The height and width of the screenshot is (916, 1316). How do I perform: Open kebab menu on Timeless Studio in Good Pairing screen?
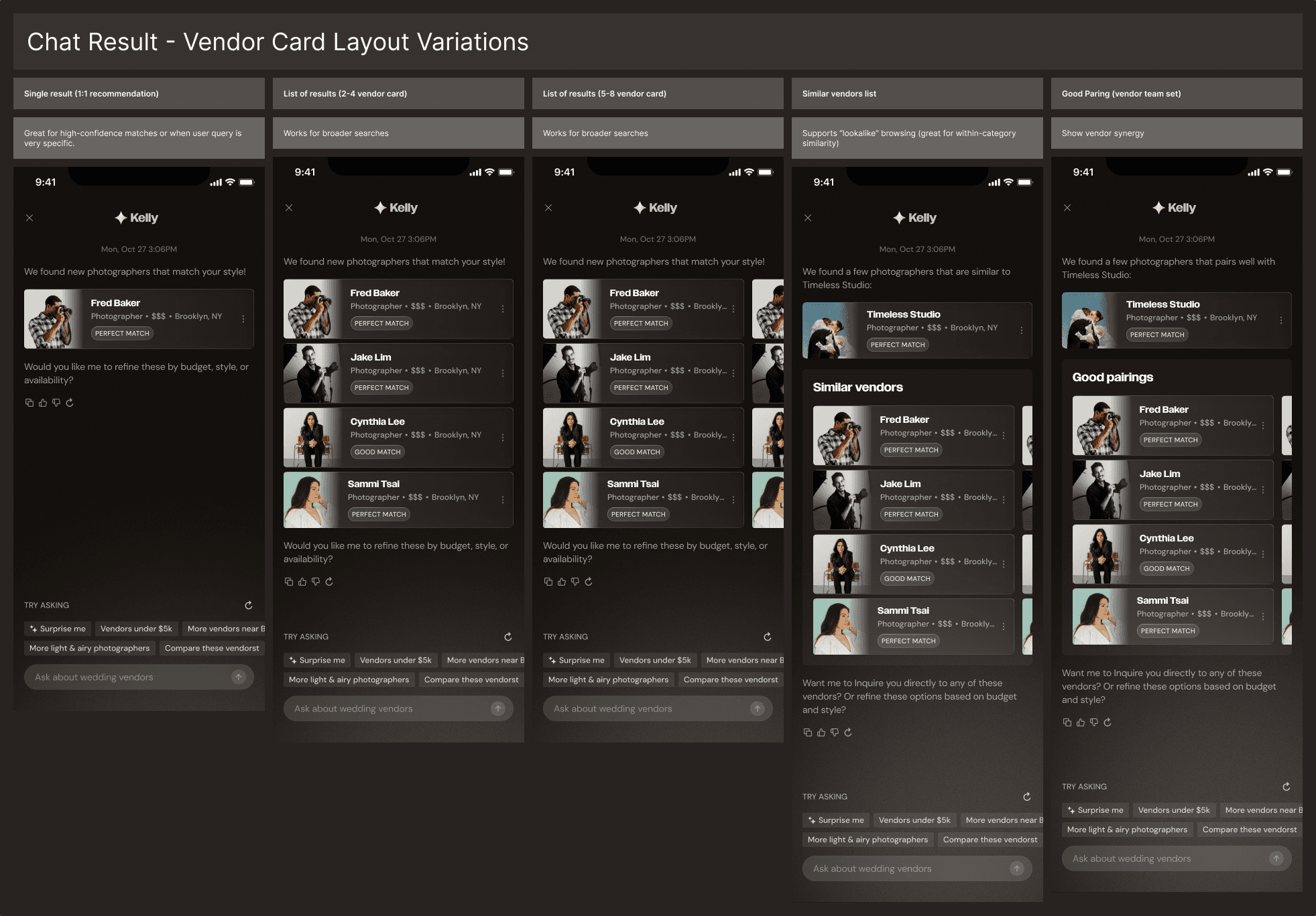coord(1281,320)
